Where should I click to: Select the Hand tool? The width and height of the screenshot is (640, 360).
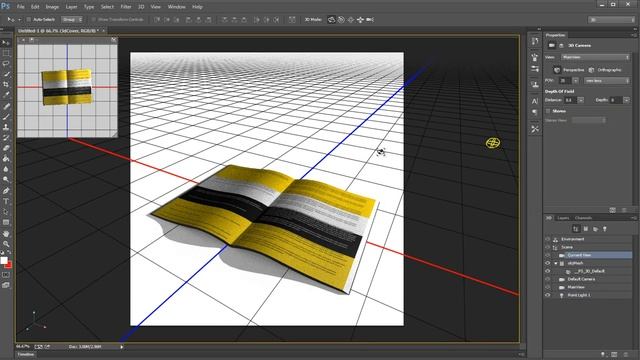tap(6, 234)
